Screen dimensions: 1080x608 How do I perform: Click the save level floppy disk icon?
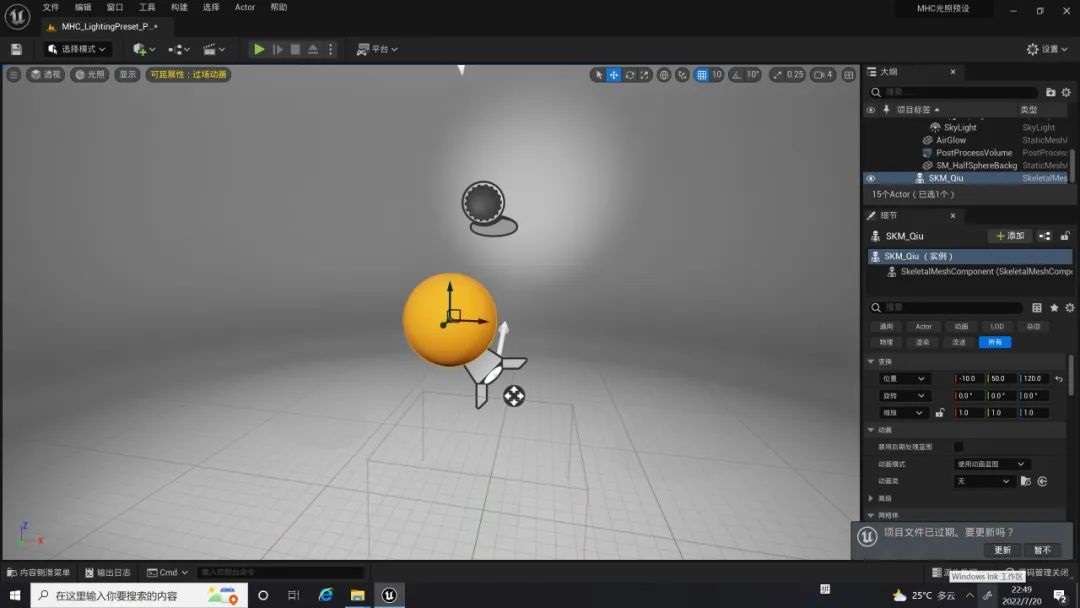(x=16, y=49)
